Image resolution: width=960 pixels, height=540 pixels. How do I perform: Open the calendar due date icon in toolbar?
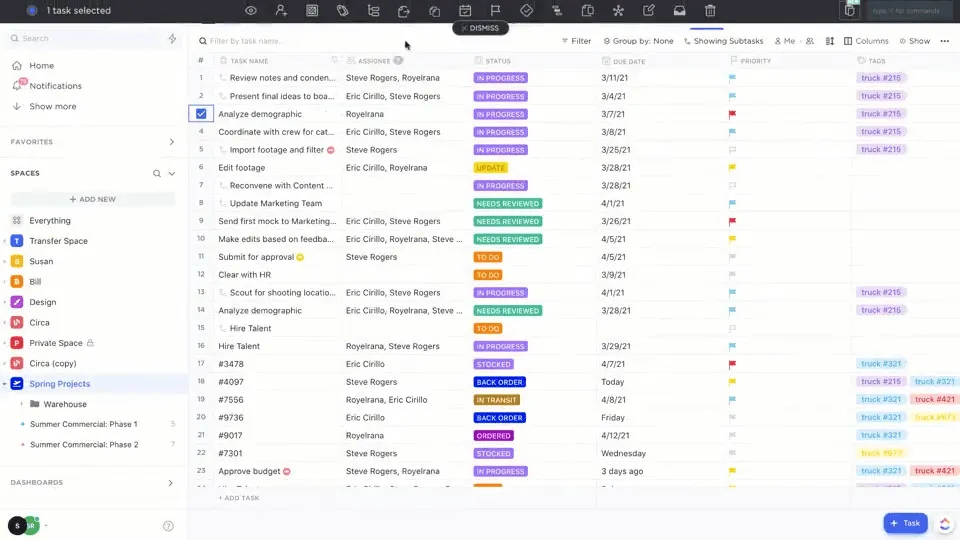pos(465,10)
